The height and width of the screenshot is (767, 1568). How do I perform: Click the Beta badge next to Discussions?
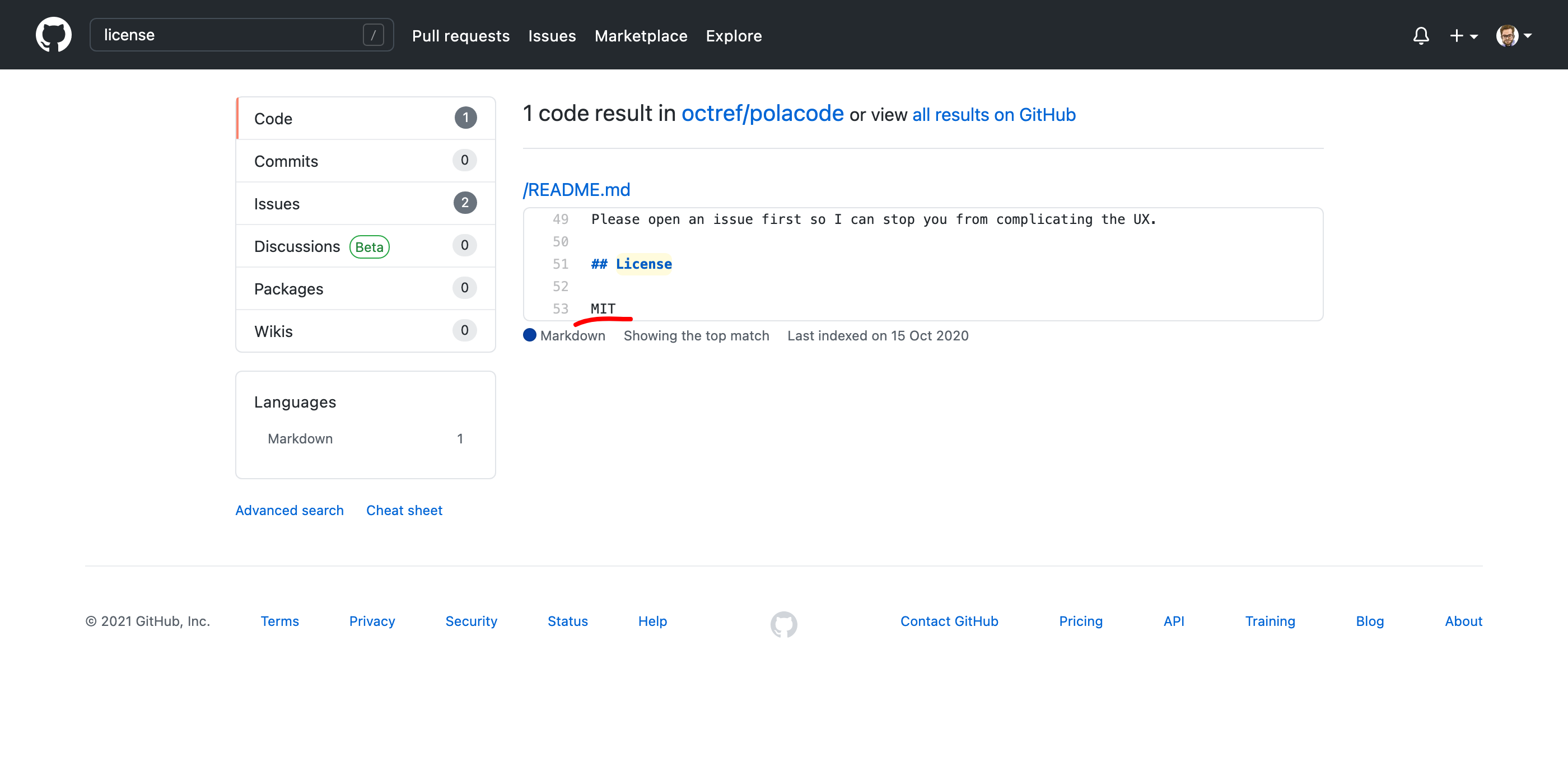coord(369,246)
